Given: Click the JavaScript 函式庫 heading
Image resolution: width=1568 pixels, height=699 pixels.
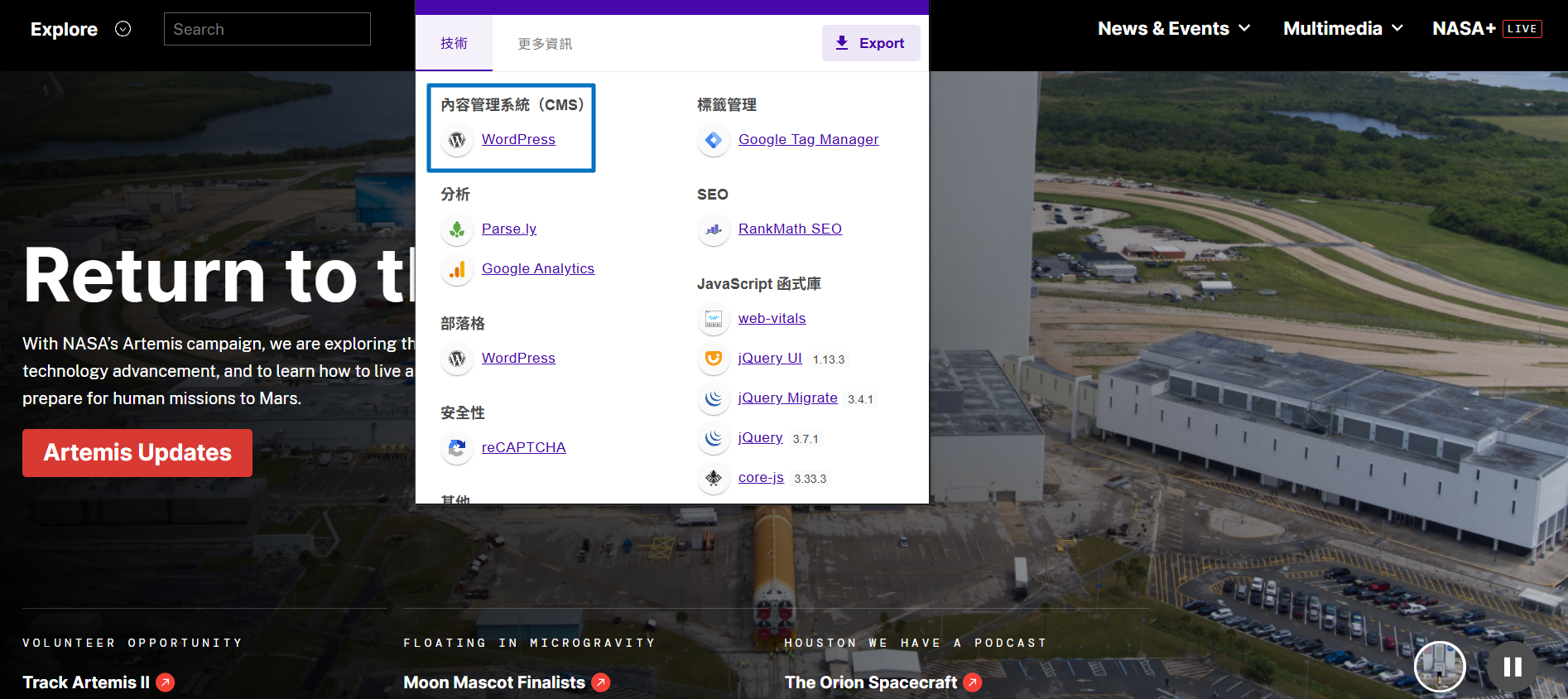Looking at the screenshot, I should pyautogui.click(x=759, y=284).
